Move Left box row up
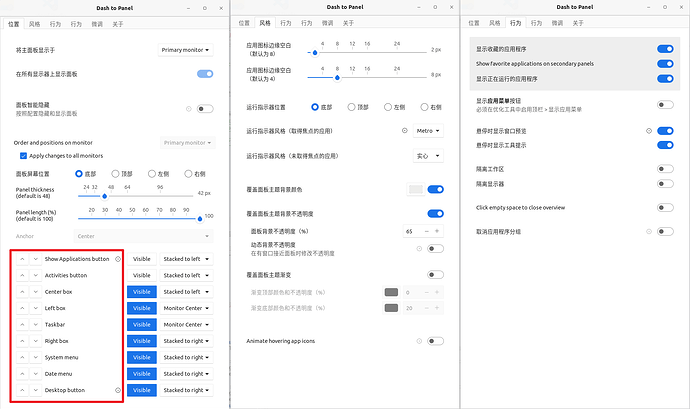 point(22,308)
